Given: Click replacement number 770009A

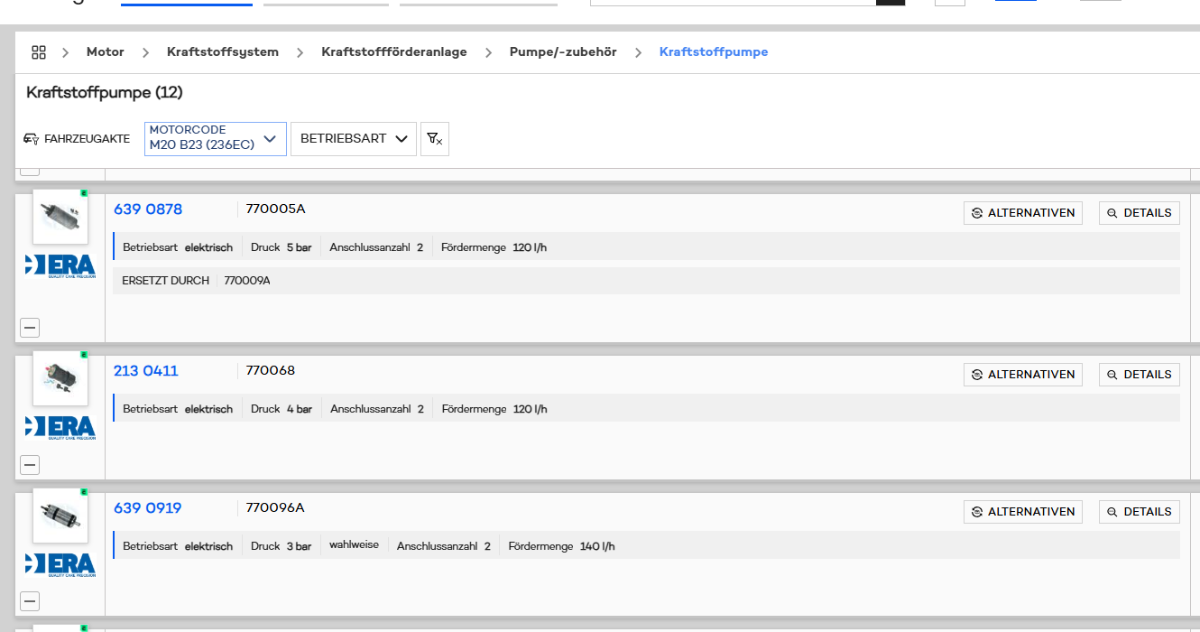Looking at the screenshot, I should [247, 281].
